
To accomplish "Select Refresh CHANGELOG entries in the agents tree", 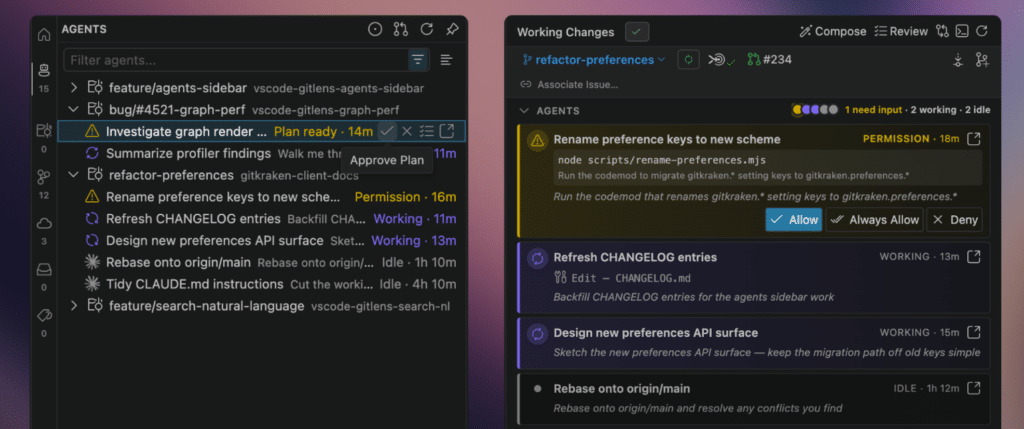I will (261, 219).
